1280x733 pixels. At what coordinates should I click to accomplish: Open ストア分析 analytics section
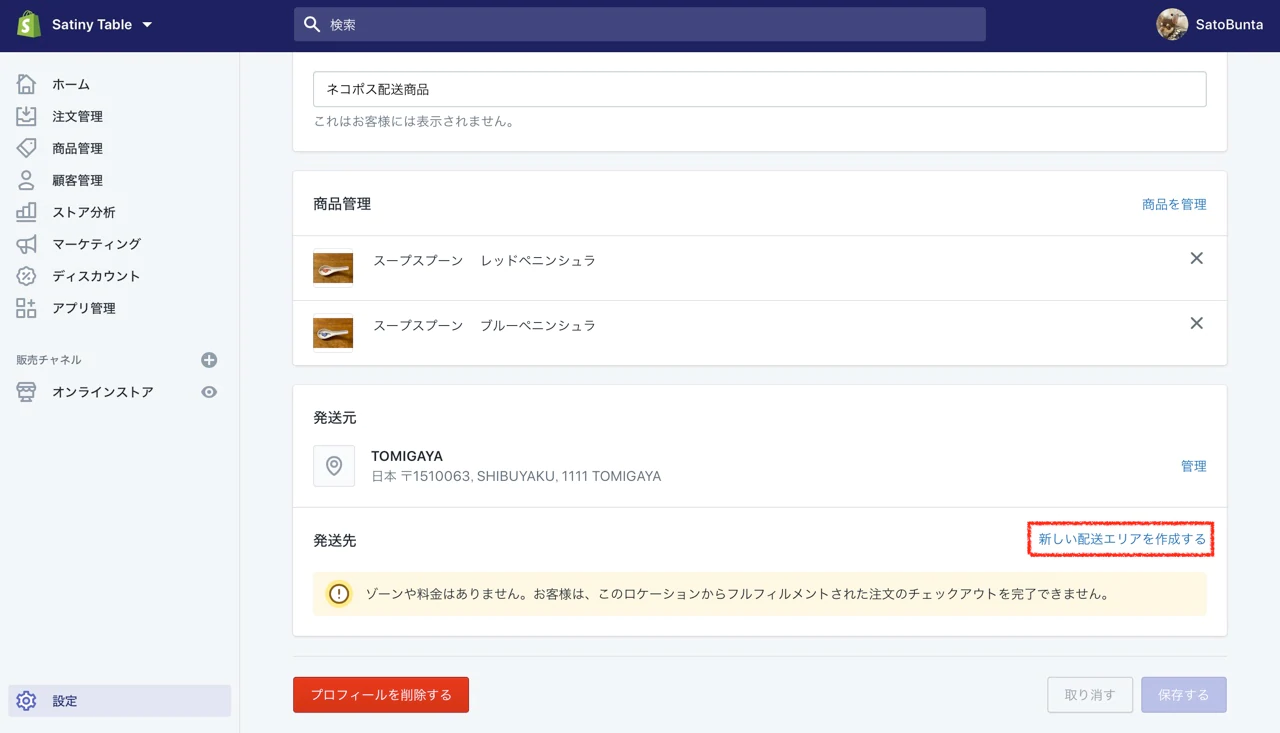(83, 213)
